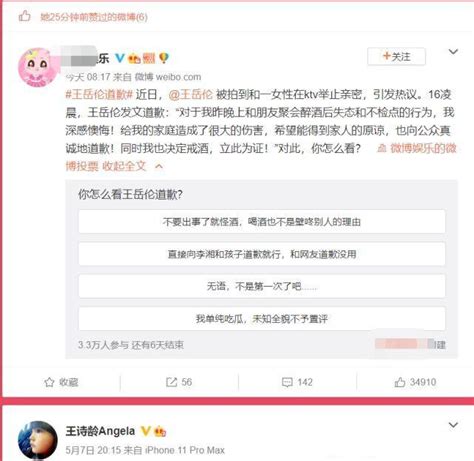The width and height of the screenshot is (474, 461).
Task: Click the thumbs-up icon beside liked posts header
Action: click(x=24, y=16)
